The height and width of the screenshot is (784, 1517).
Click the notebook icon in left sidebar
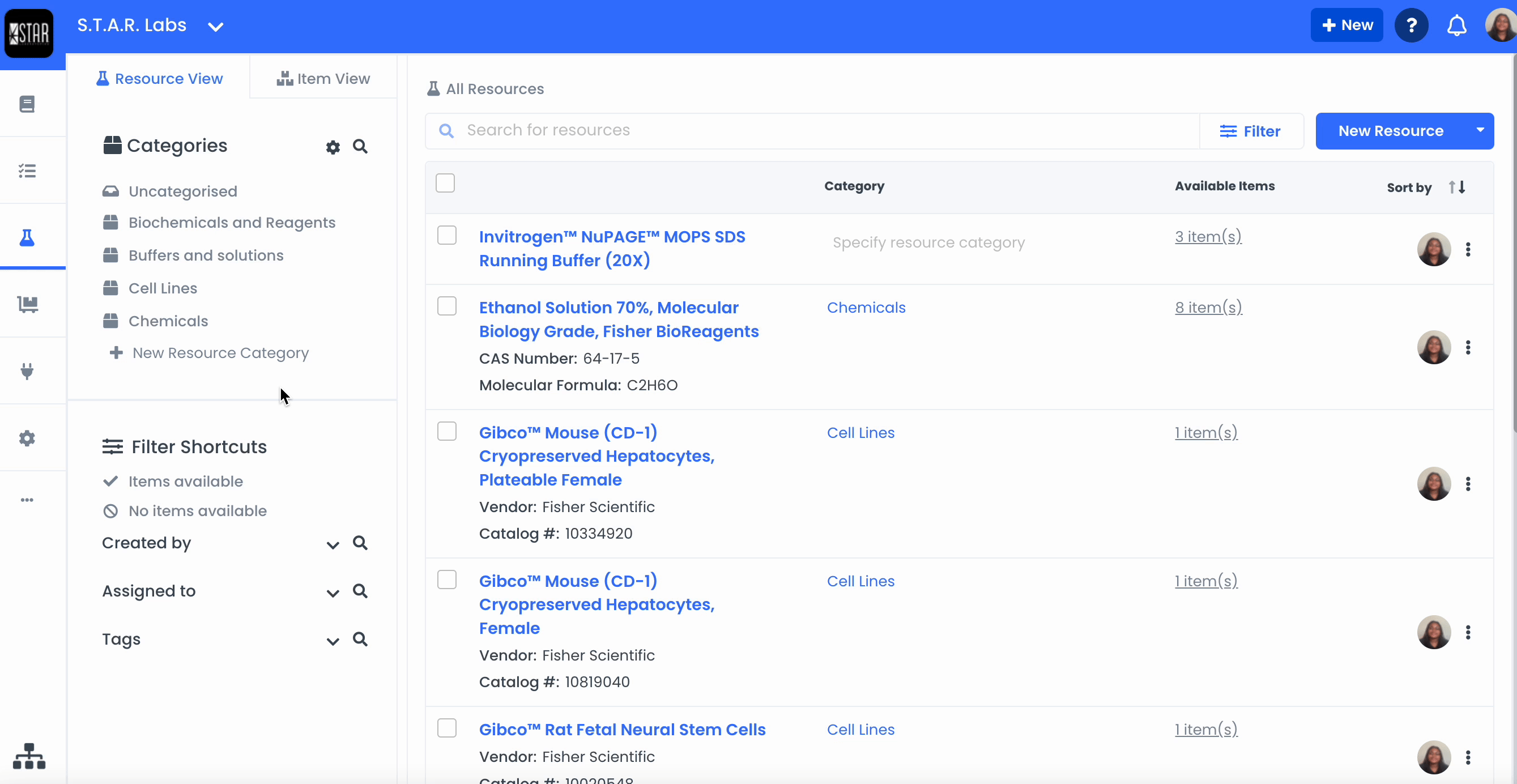[x=27, y=104]
